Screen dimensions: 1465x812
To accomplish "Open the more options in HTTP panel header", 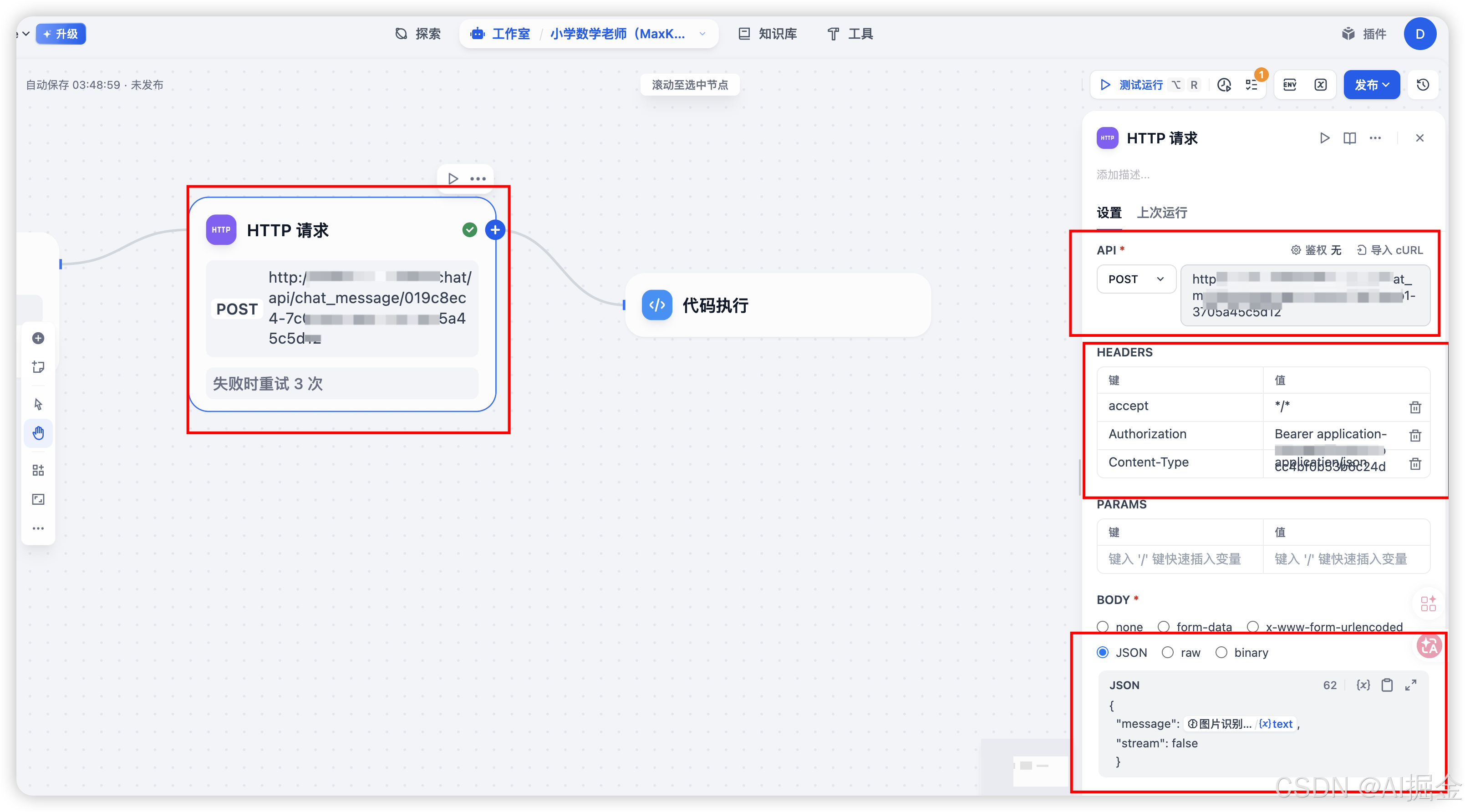I will (1375, 138).
